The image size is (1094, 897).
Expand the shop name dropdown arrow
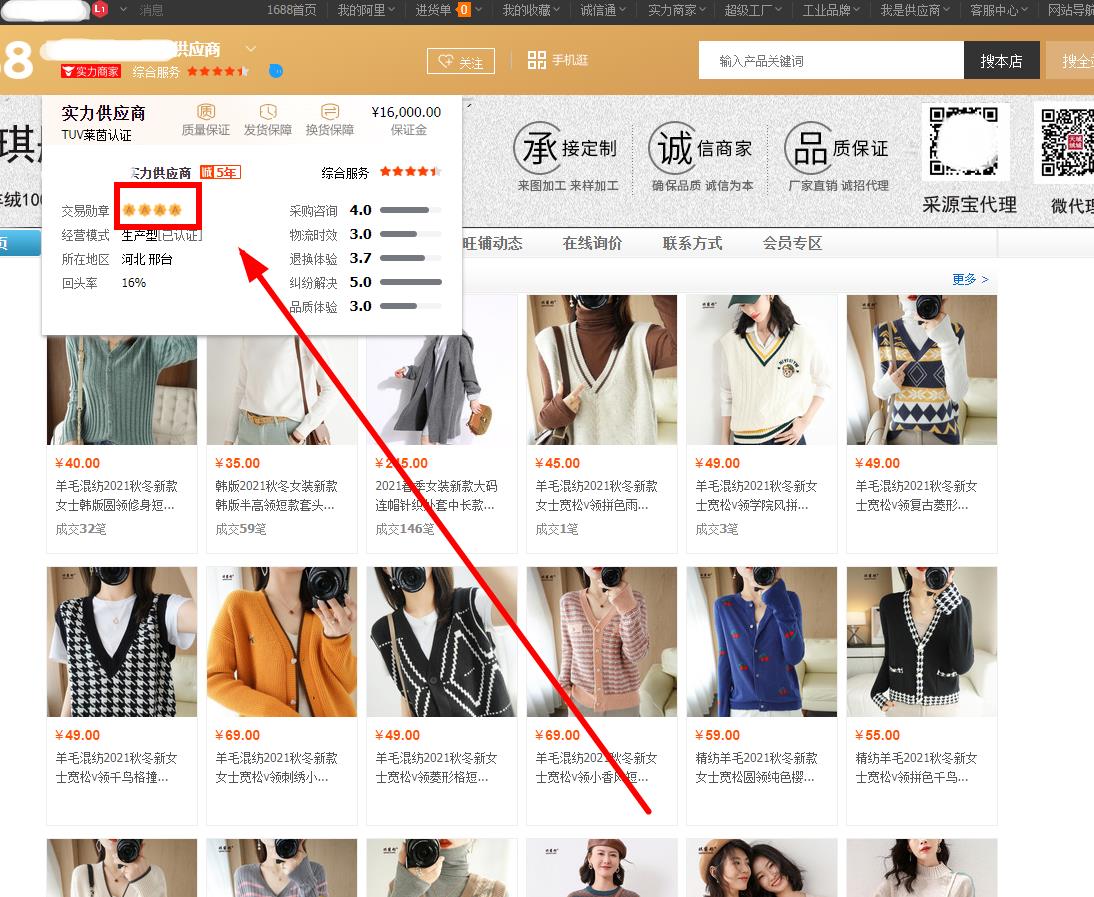(251, 49)
